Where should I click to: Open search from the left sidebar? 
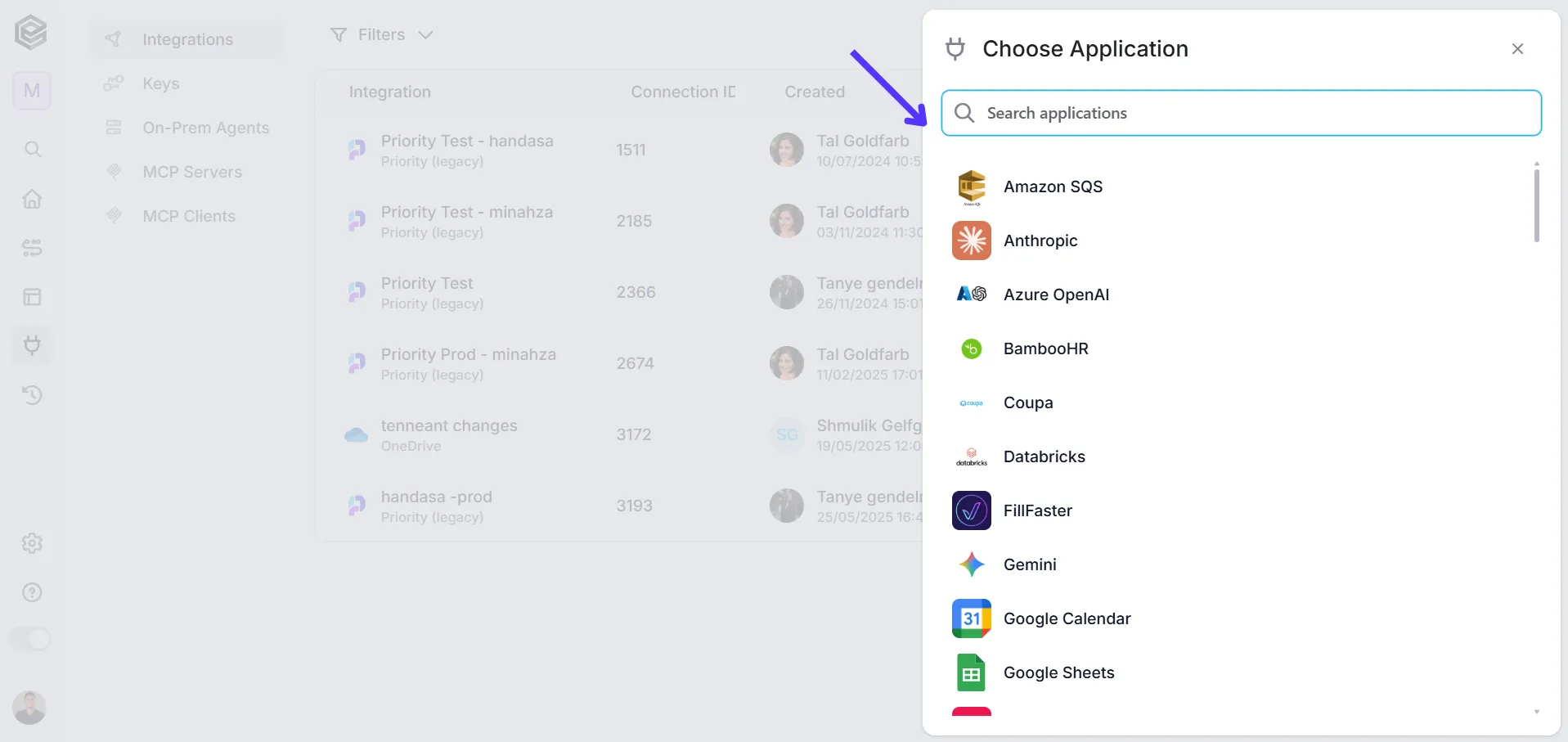[x=32, y=149]
